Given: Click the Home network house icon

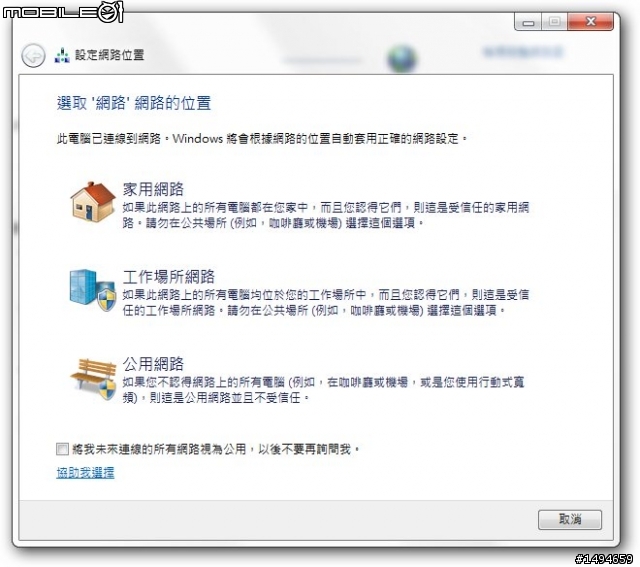Looking at the screenshot, I should [93, 202].
